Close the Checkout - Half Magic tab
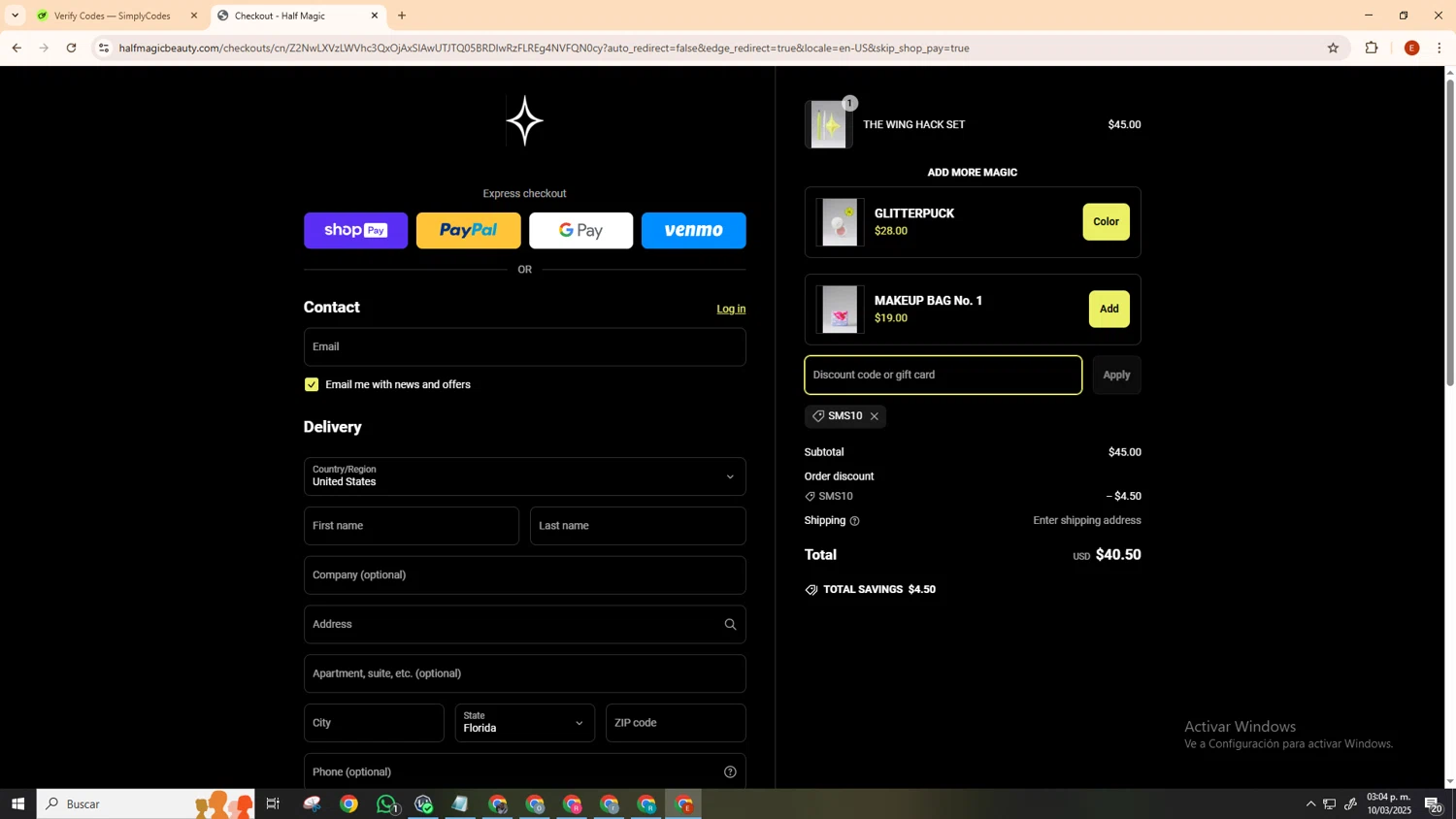 click(x=375, y=16)
